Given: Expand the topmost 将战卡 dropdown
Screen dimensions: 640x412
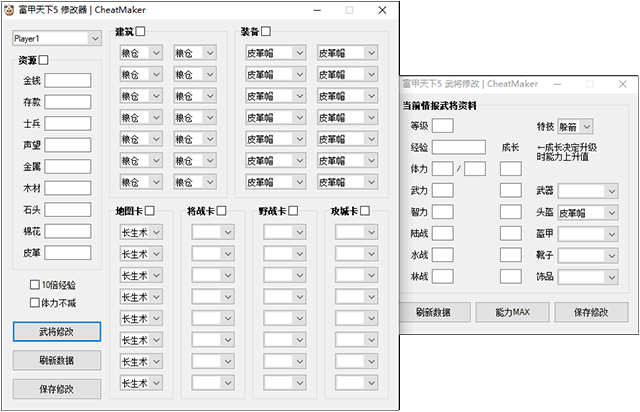Looking at the screenshot, I should click(x=213, y=232).
